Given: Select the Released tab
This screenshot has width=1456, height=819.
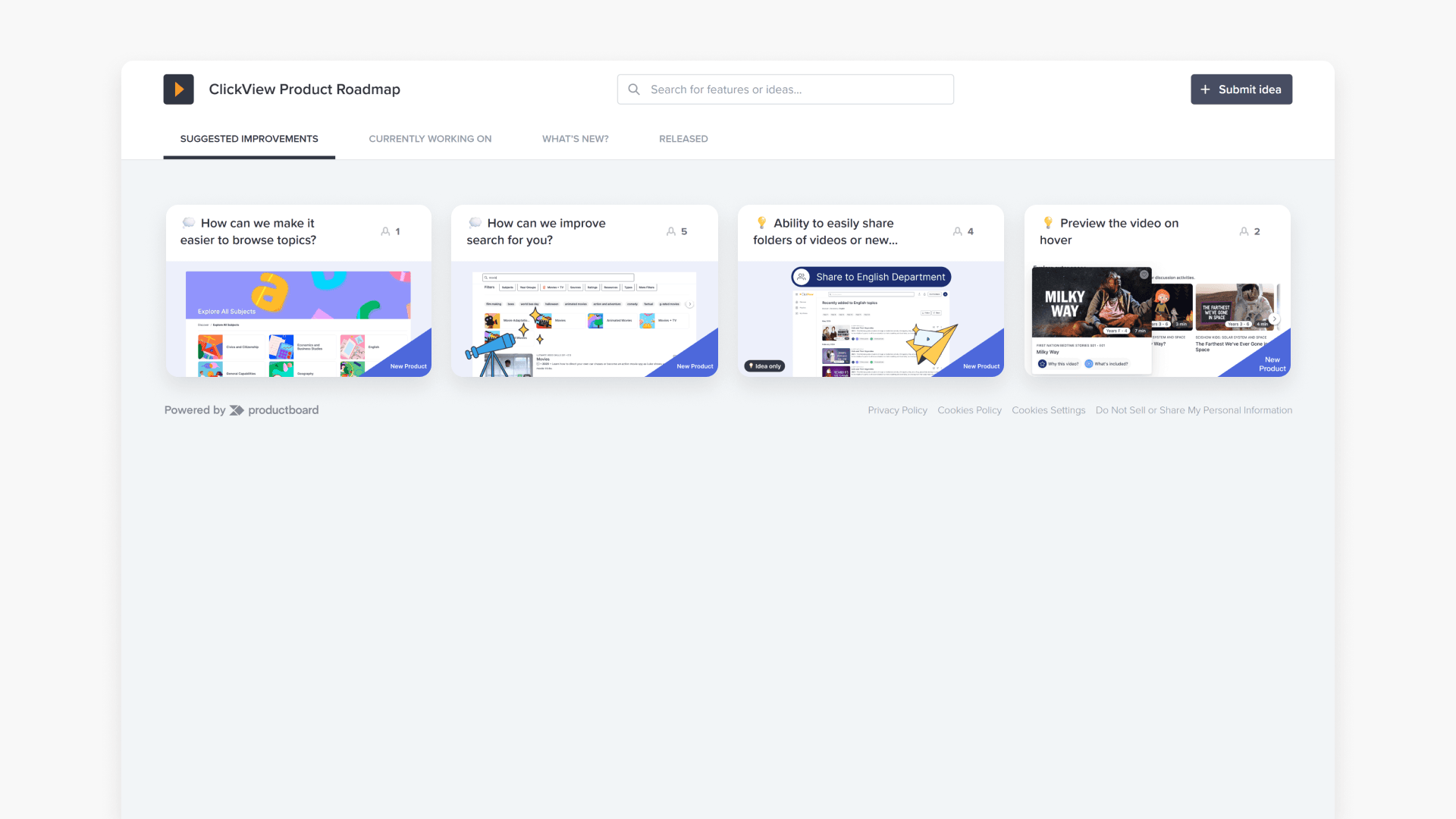Looking at the screenshot, I should click(x=683, y=139).
